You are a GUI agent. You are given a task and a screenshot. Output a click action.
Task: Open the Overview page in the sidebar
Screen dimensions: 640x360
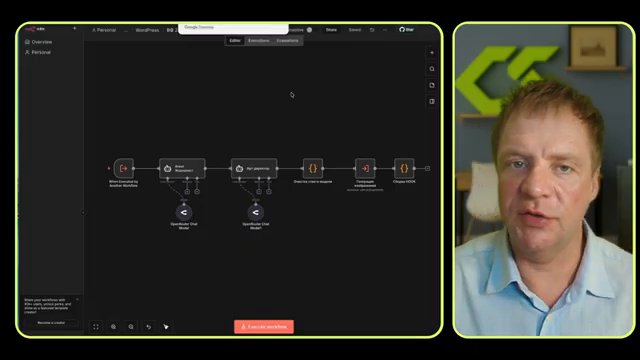tap(39, 42)
